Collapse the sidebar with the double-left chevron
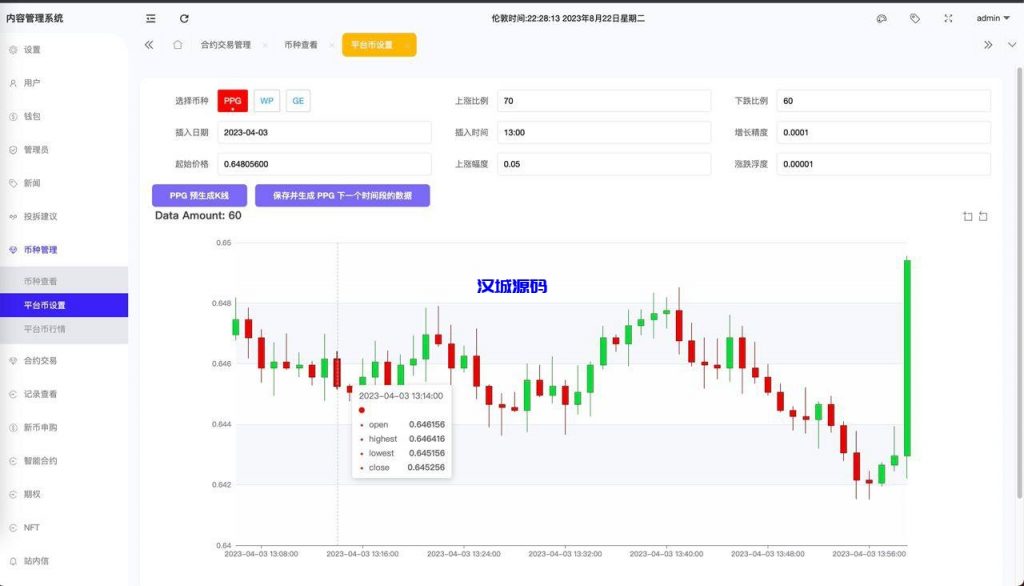Image resolution: width=1024 pixels, height=586 pixels. coord(148,44)
